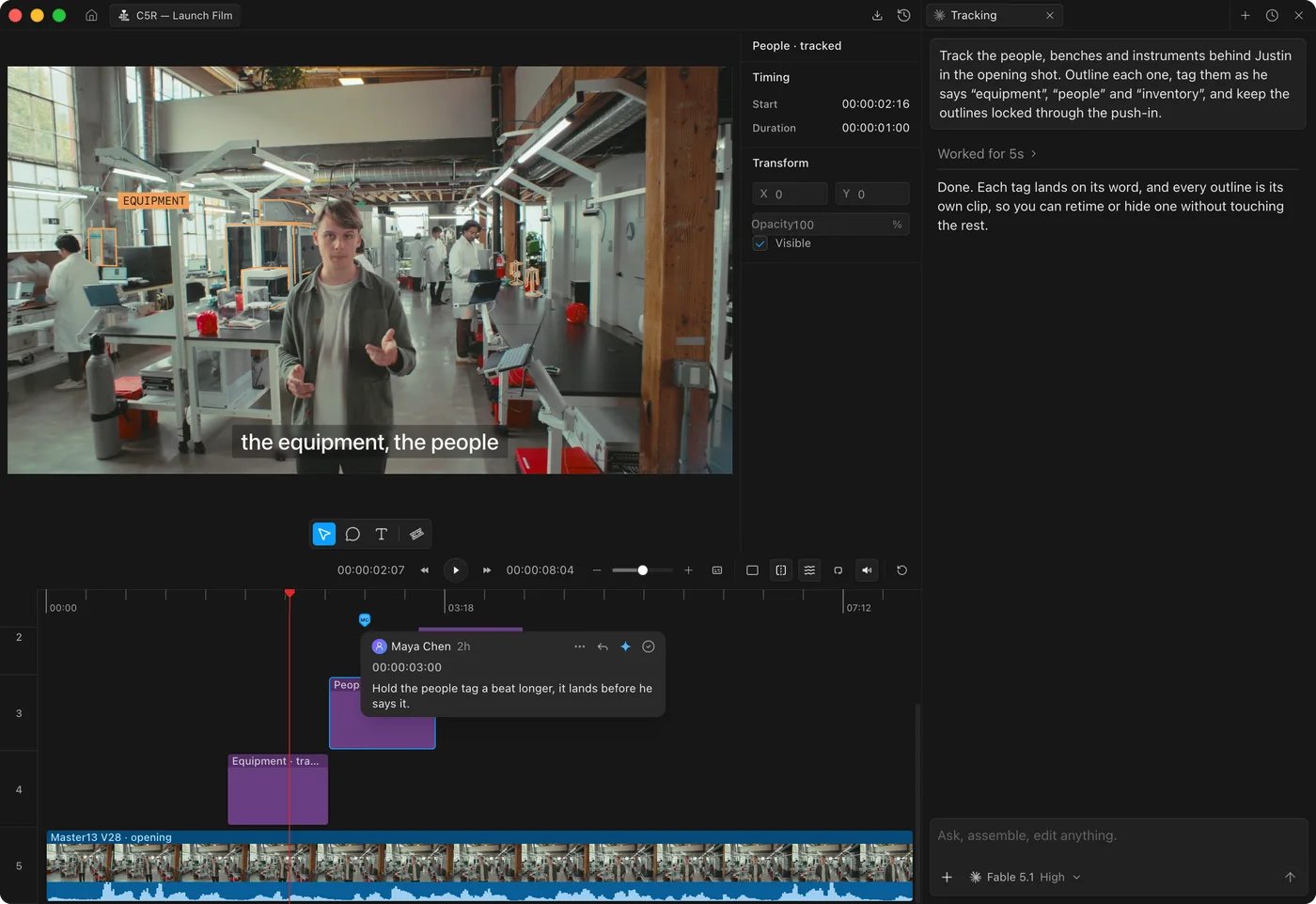Toggle the split view icon

tap(781, 570)
